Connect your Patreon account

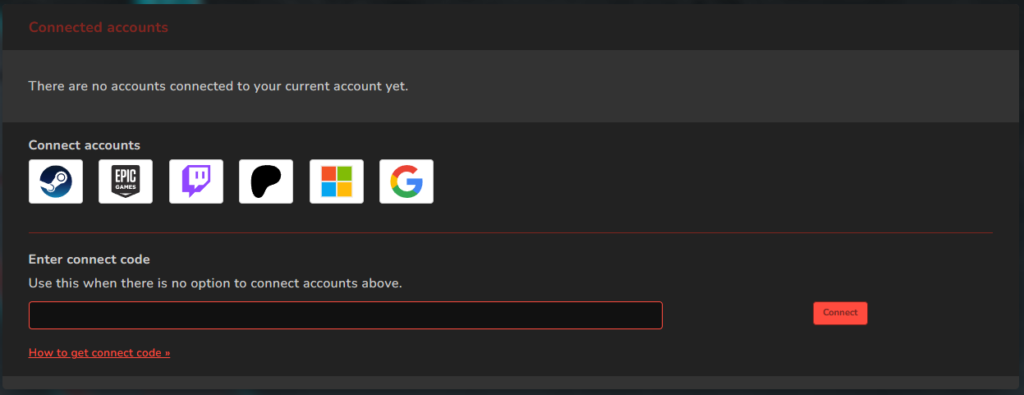(266, 182)
